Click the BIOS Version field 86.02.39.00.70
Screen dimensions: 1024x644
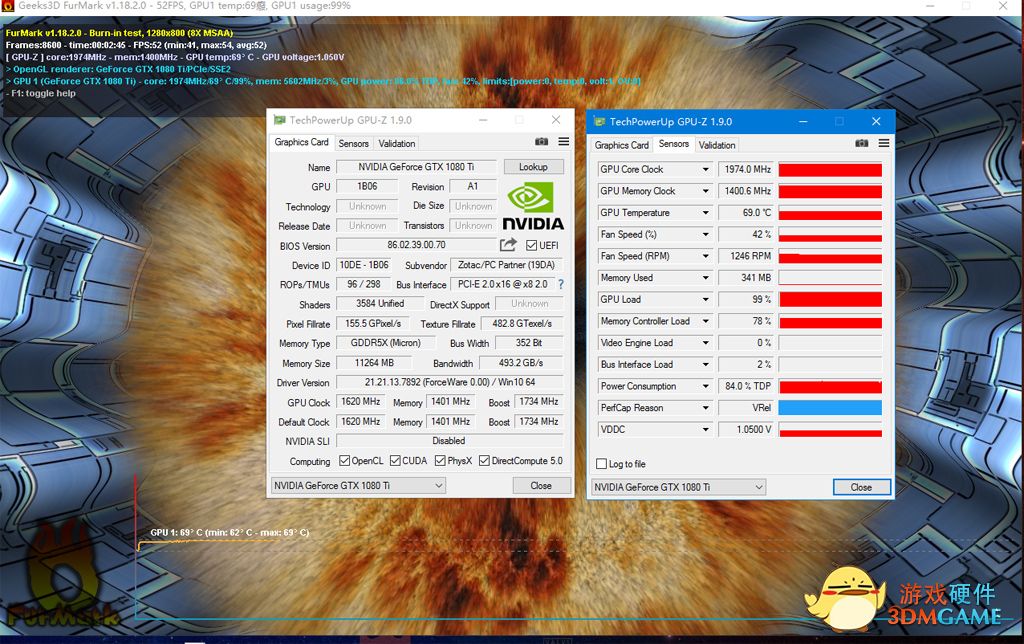[416, 245]
